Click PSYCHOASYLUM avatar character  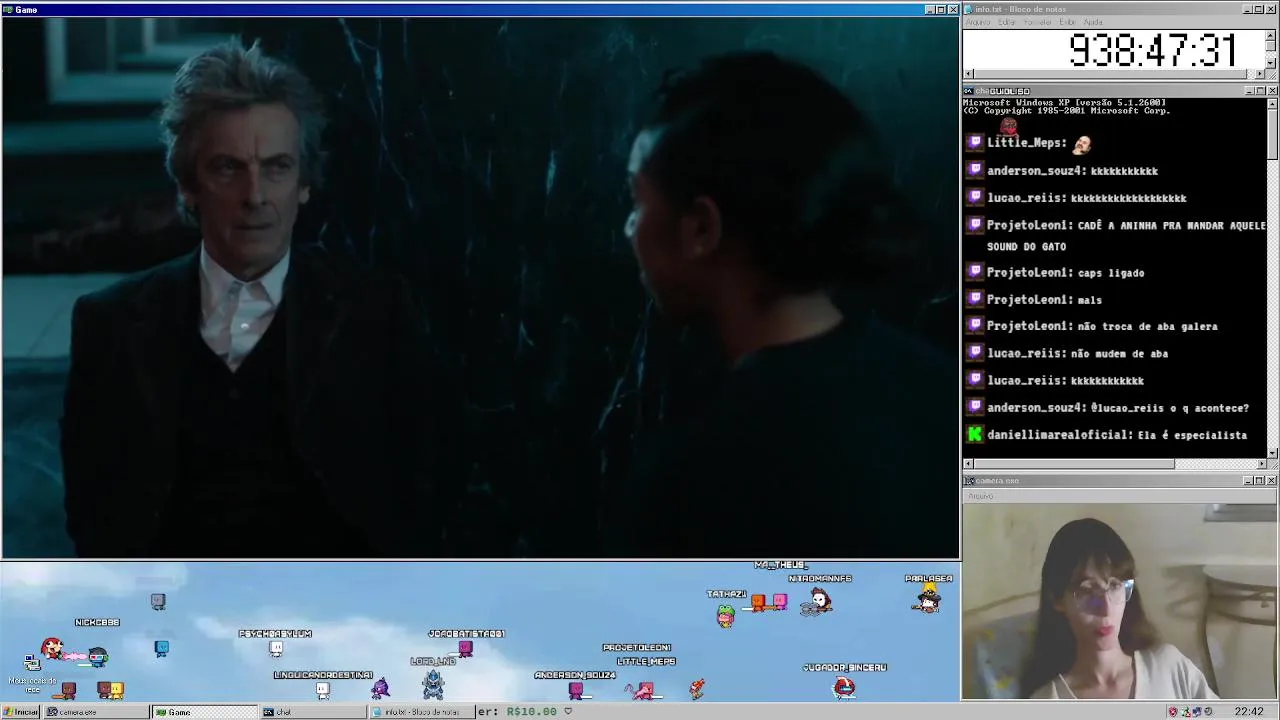pos(276,649)
